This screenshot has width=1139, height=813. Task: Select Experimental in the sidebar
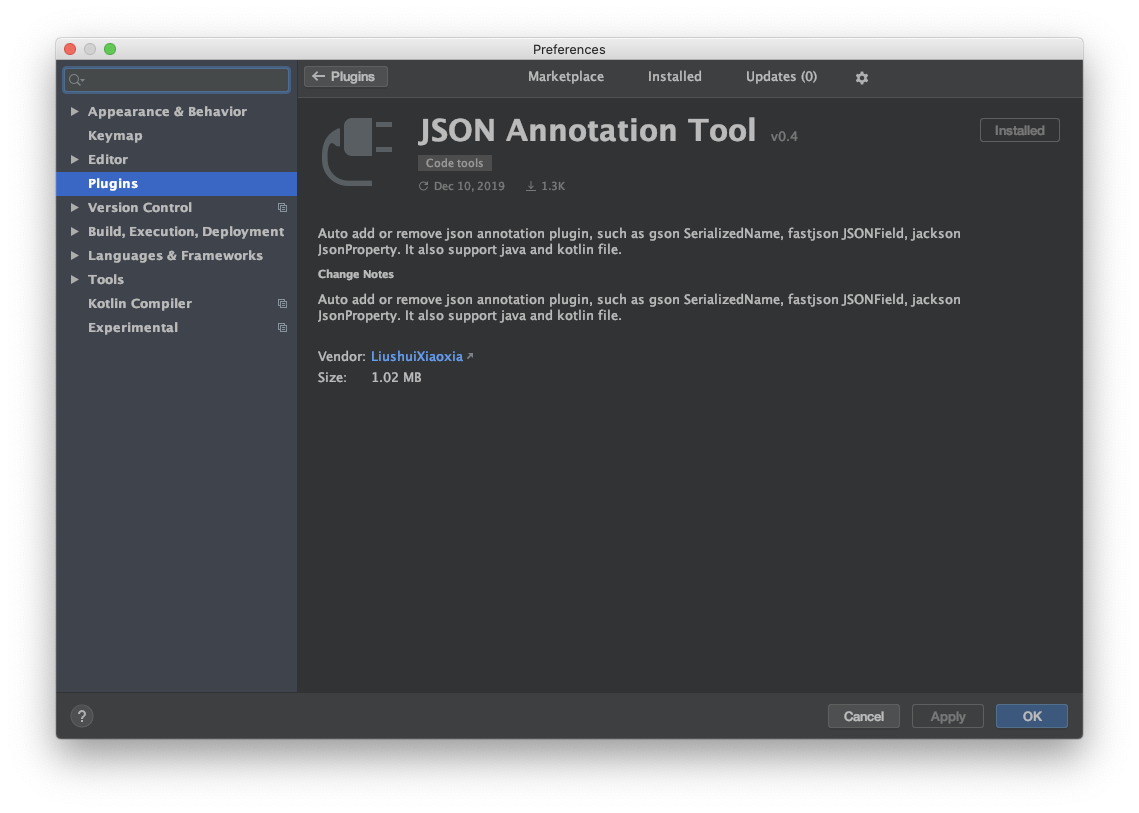click(x=133, y=327)
